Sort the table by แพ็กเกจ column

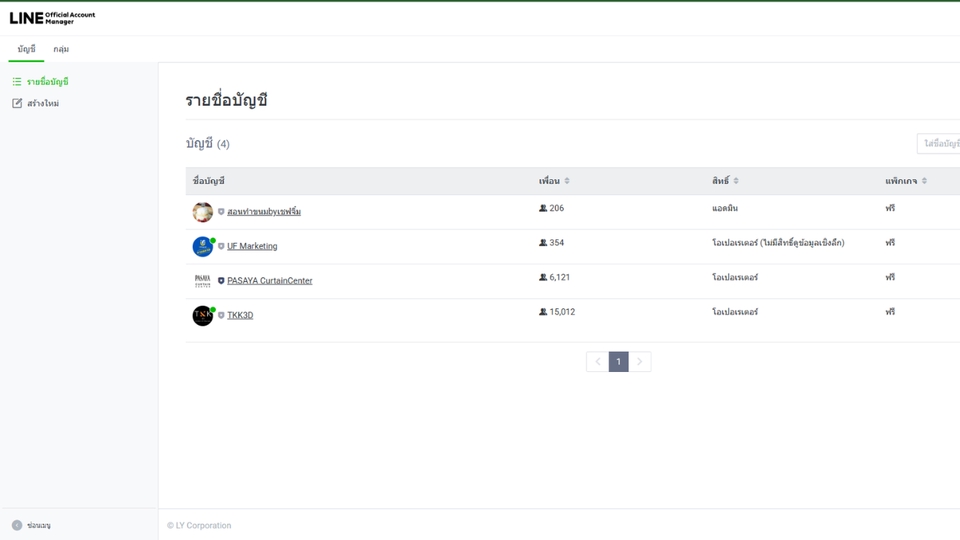pyautogui.click(x=906, y=181)
